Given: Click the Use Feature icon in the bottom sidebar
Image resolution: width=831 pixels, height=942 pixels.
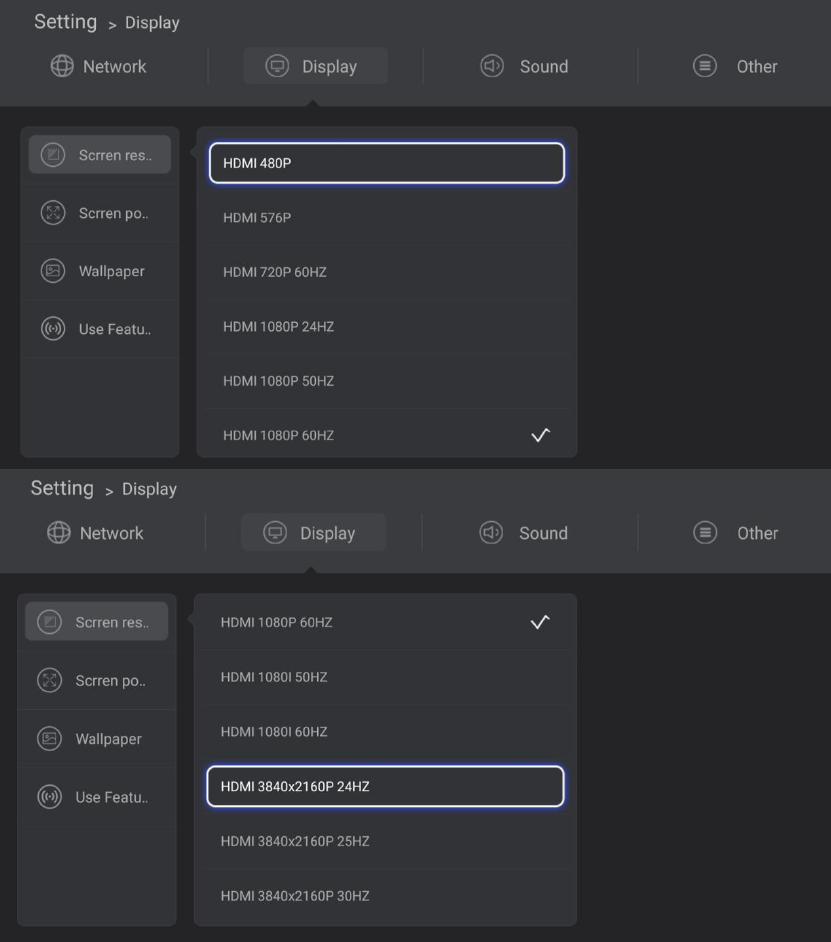Looking at the screenshot, I should click(49, 797).
